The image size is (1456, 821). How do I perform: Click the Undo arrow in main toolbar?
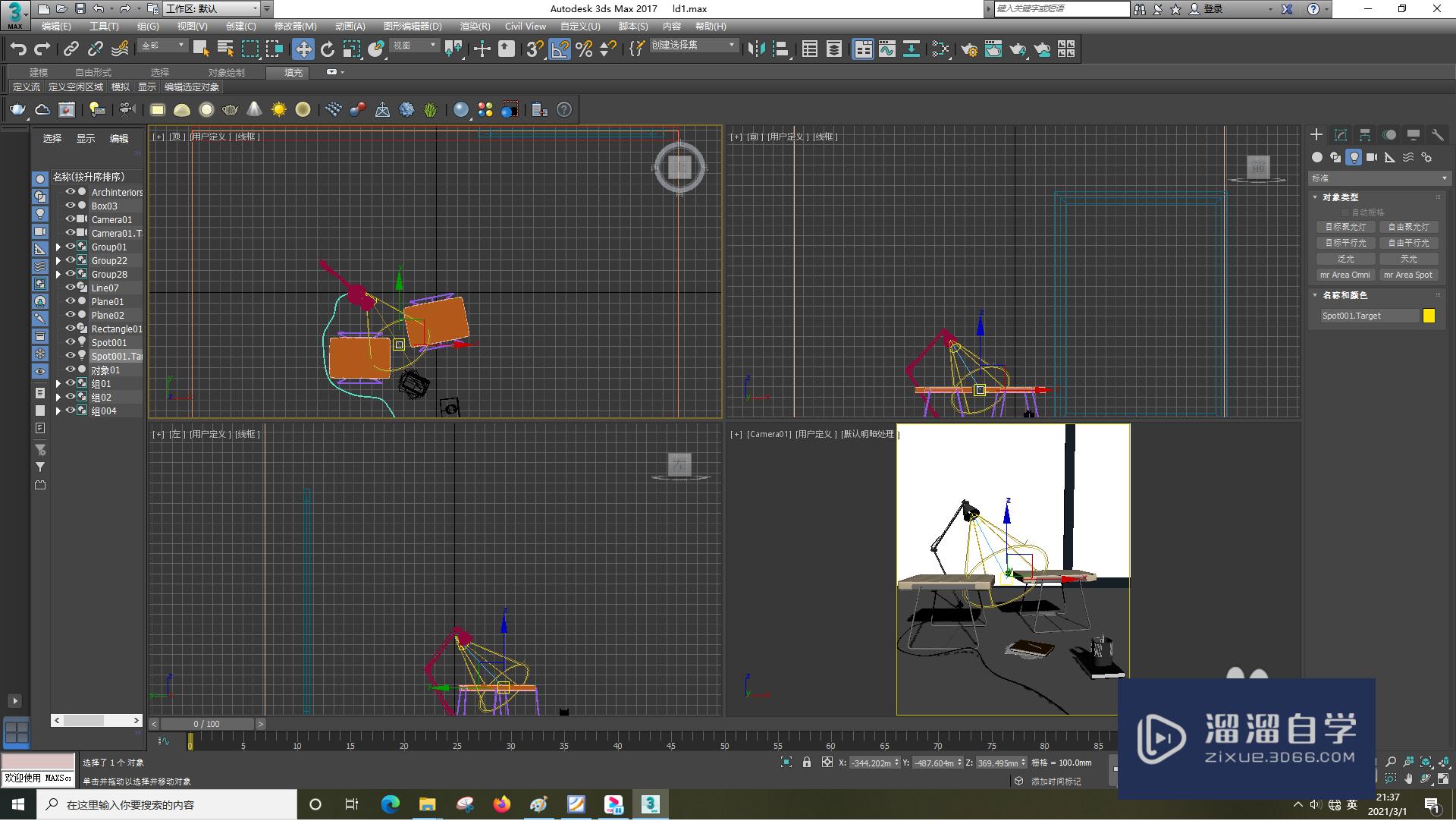18,49
